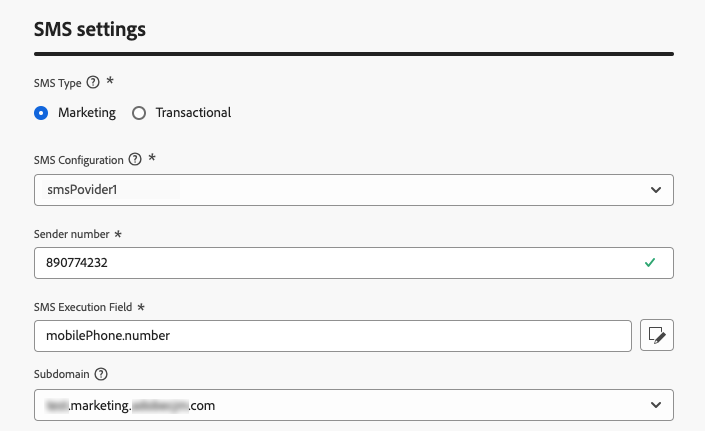
Task: Click the Marketing option label text
Action: pos(87,113)
